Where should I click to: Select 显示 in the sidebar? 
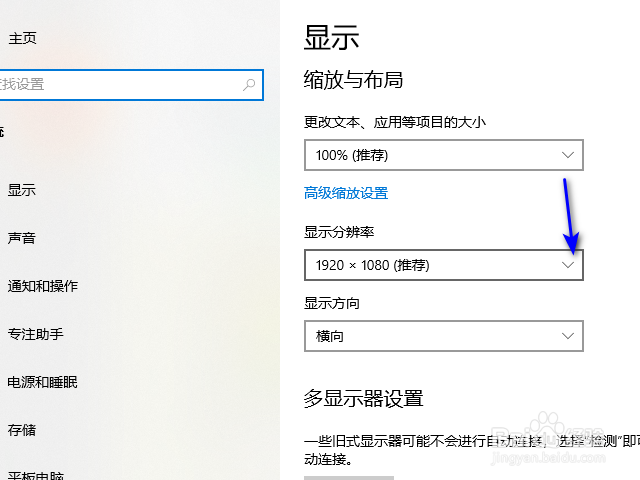(x=22, y=190)
